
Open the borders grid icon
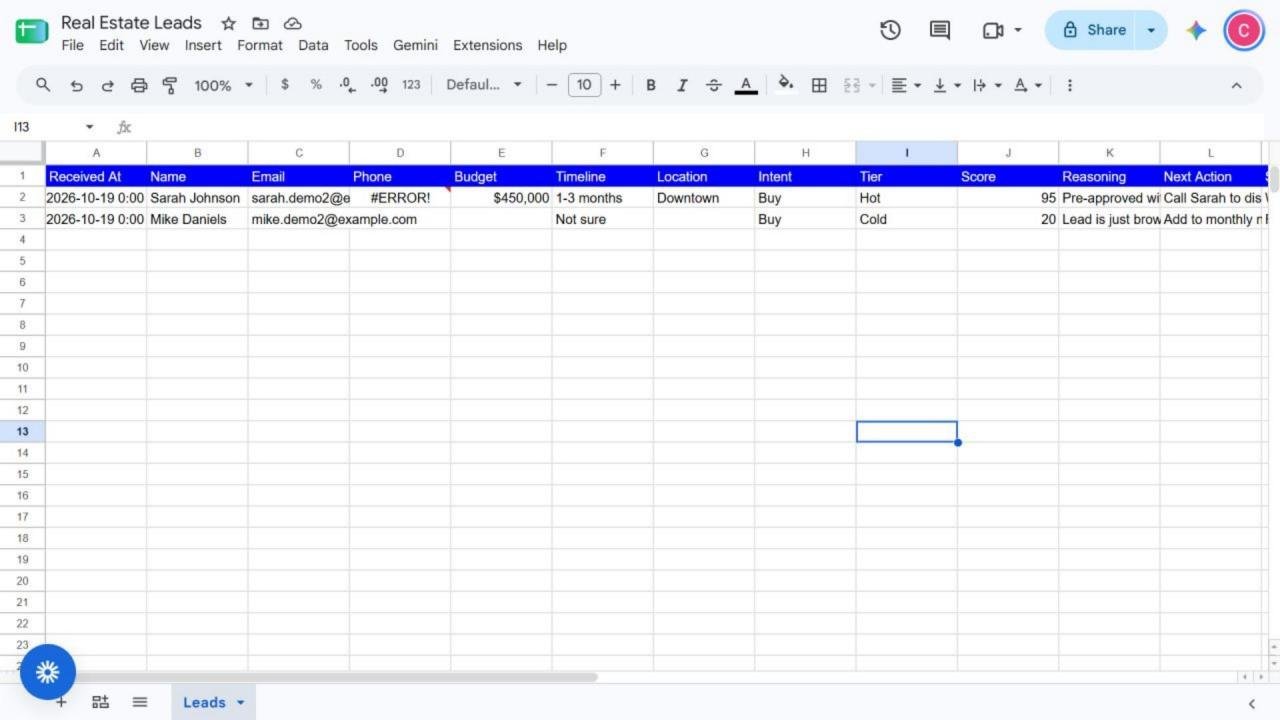[x=819, y=85]
